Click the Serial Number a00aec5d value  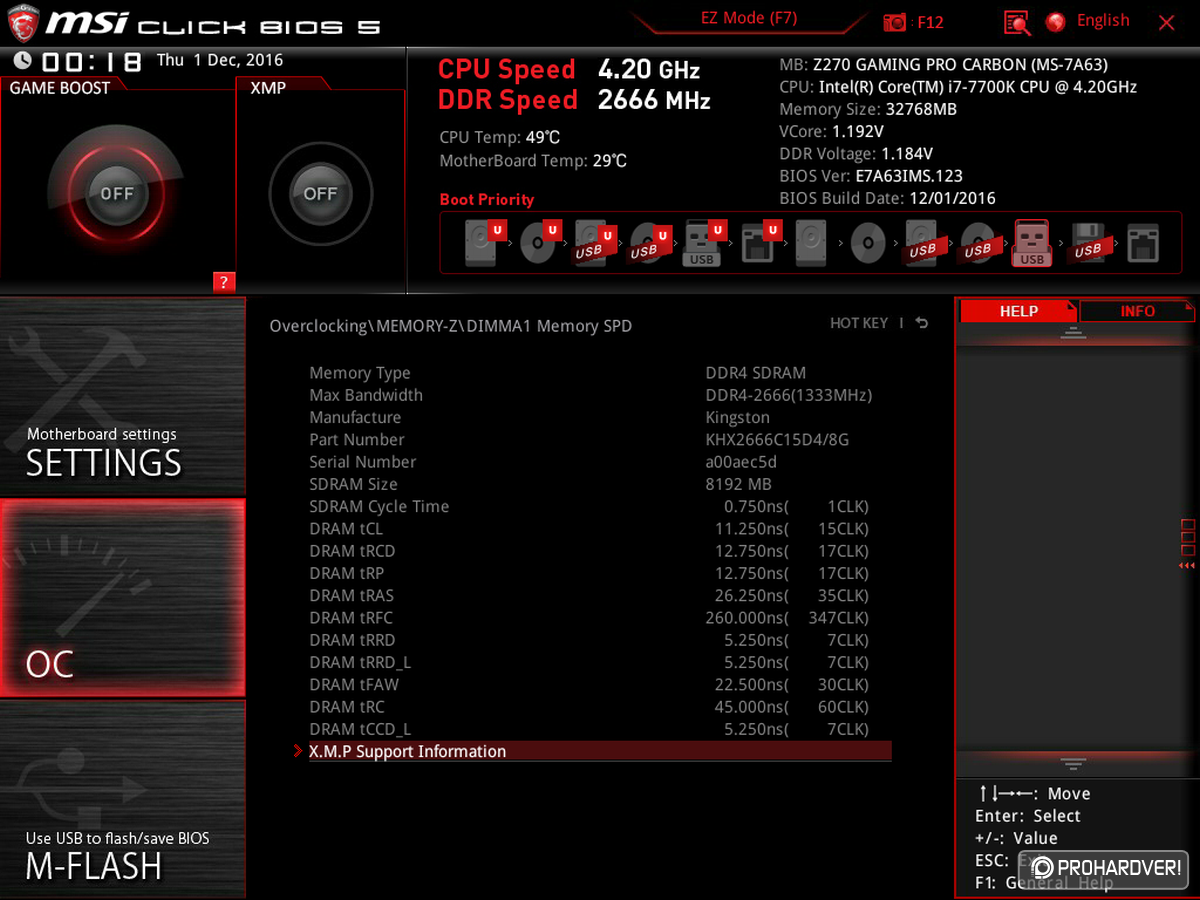741,462
